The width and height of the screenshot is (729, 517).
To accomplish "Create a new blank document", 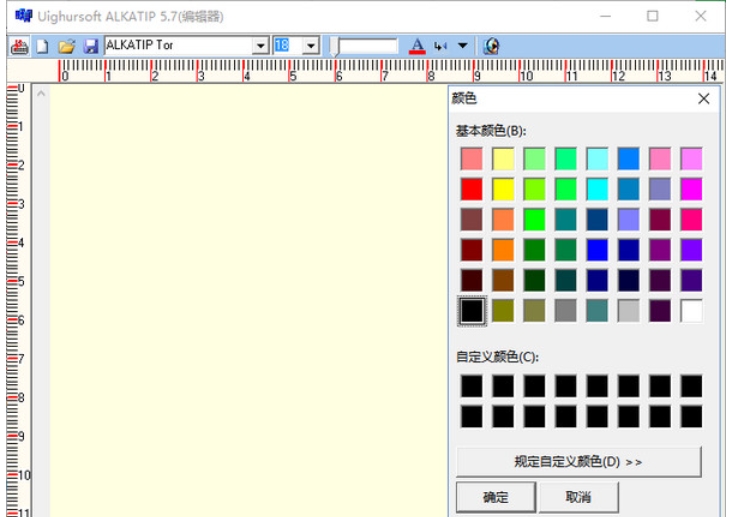I will (x=42, y=46).
